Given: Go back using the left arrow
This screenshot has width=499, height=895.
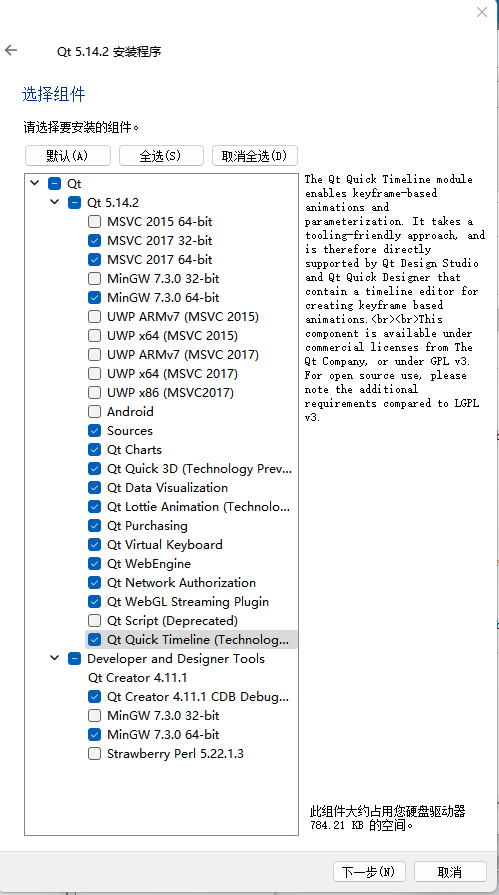Looking at the screenshot, I should tap(11, 50).
